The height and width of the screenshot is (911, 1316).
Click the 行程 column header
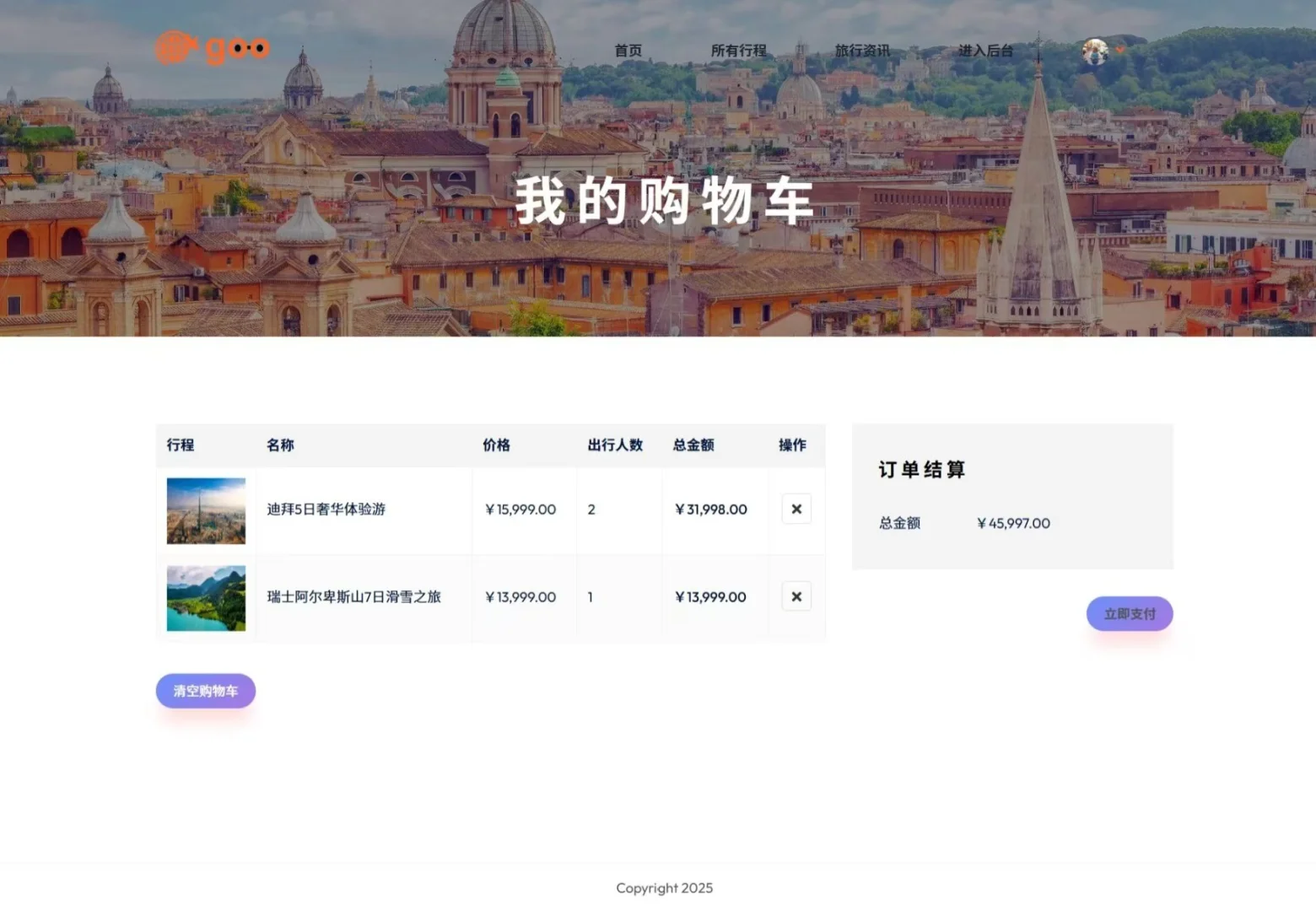click(180, 445)
